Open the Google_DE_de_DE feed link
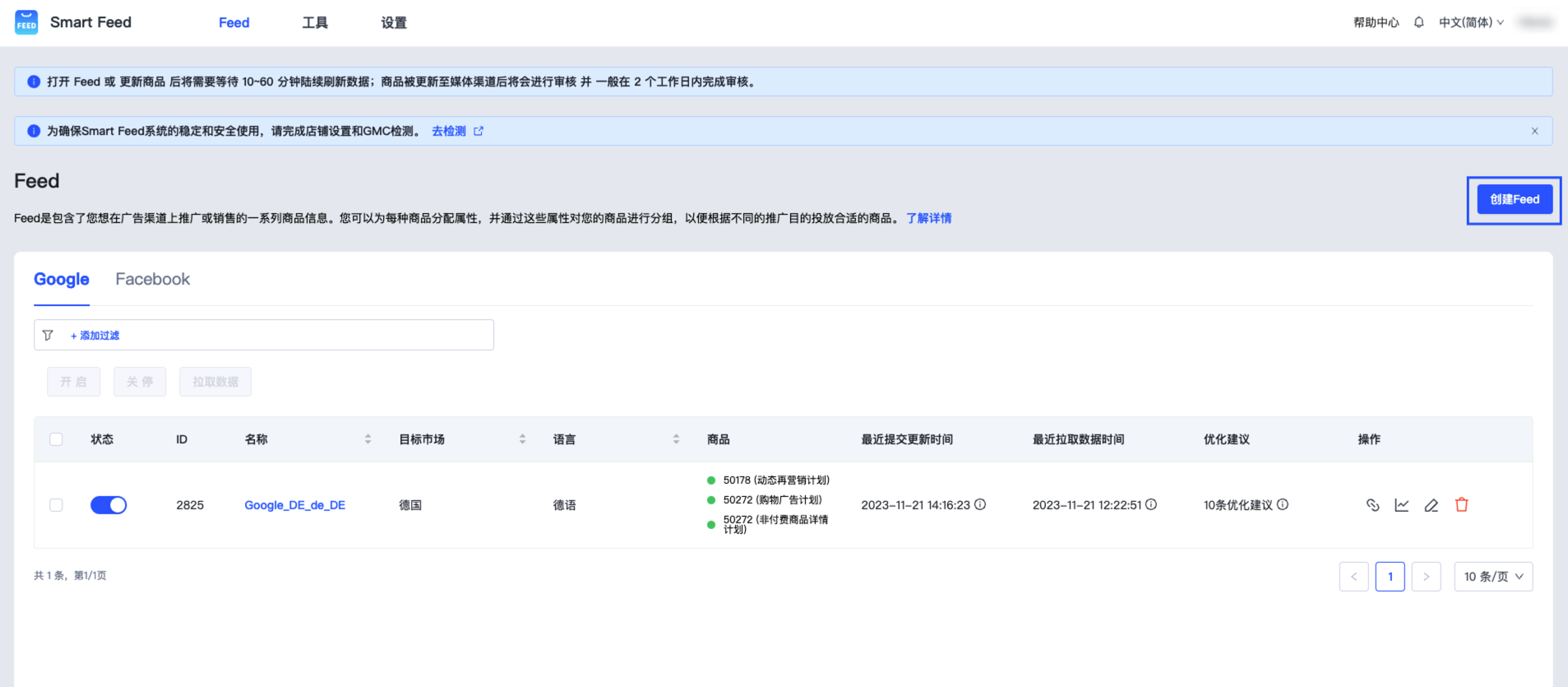This screenshot has height=687, width=1568. tap(294, 505)
